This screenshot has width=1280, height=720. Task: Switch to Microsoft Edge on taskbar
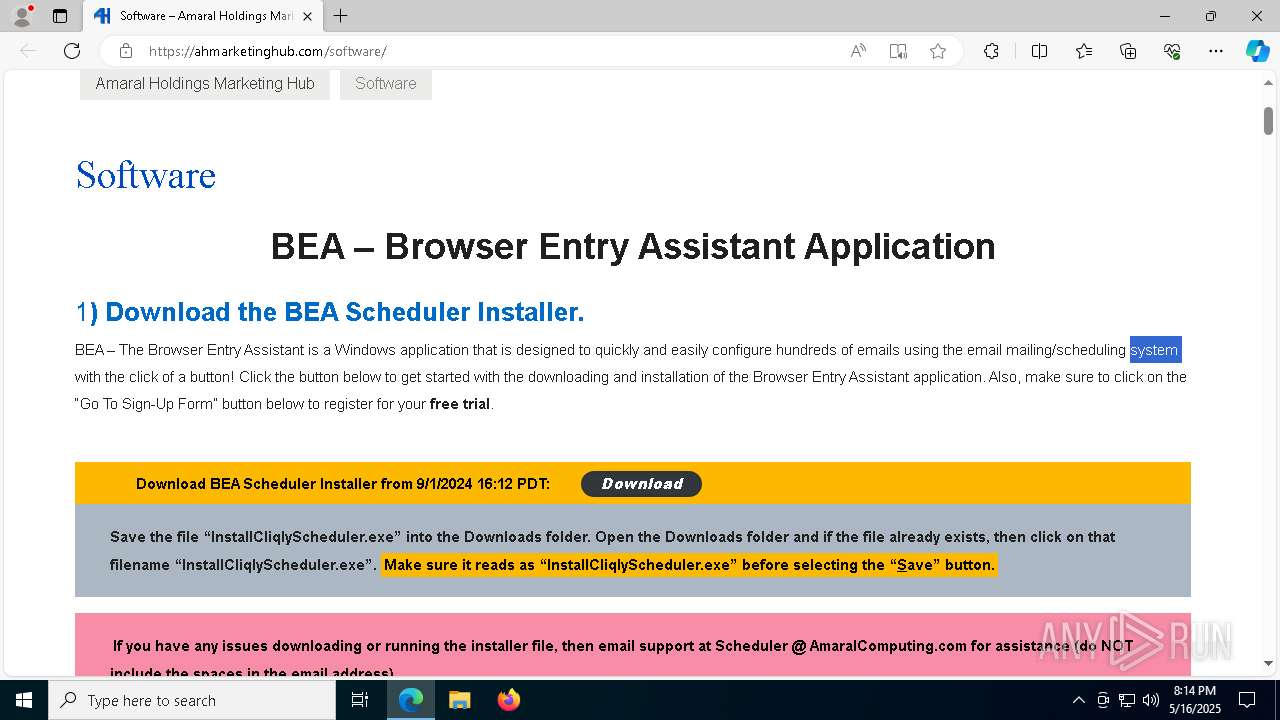click(x=411, y=700)
